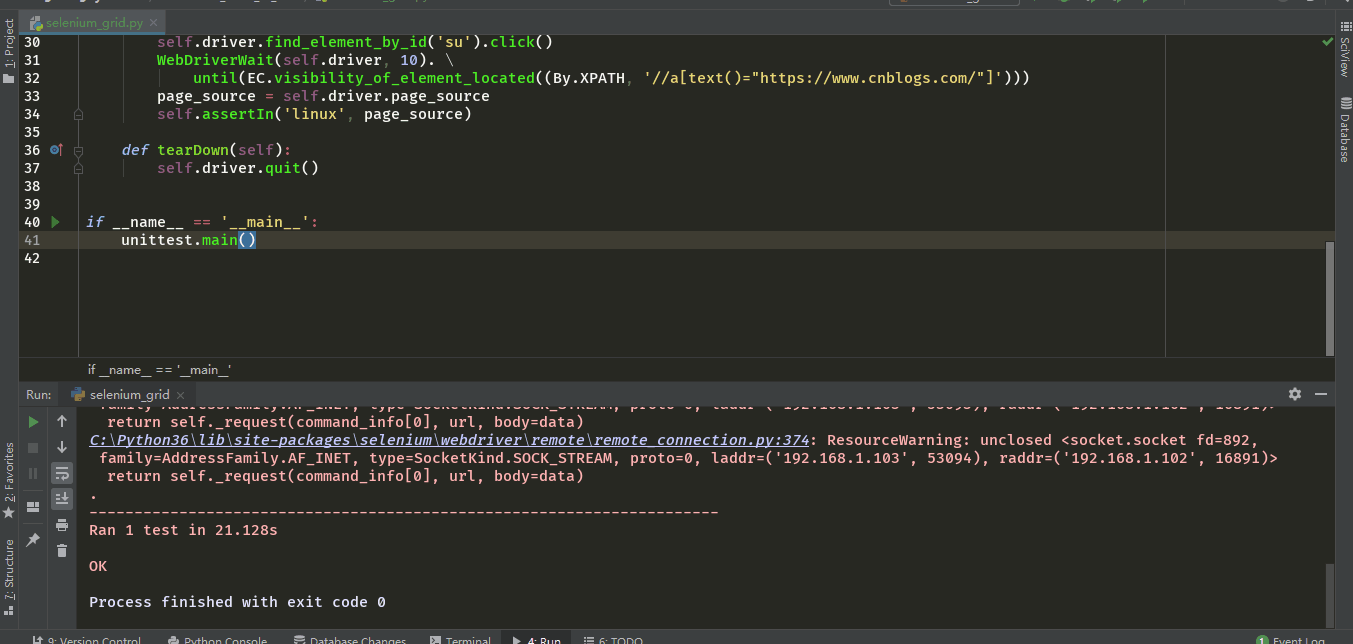
Task: Click on 'self.driver.quit()' code
Action: click(x=238, y=168)
